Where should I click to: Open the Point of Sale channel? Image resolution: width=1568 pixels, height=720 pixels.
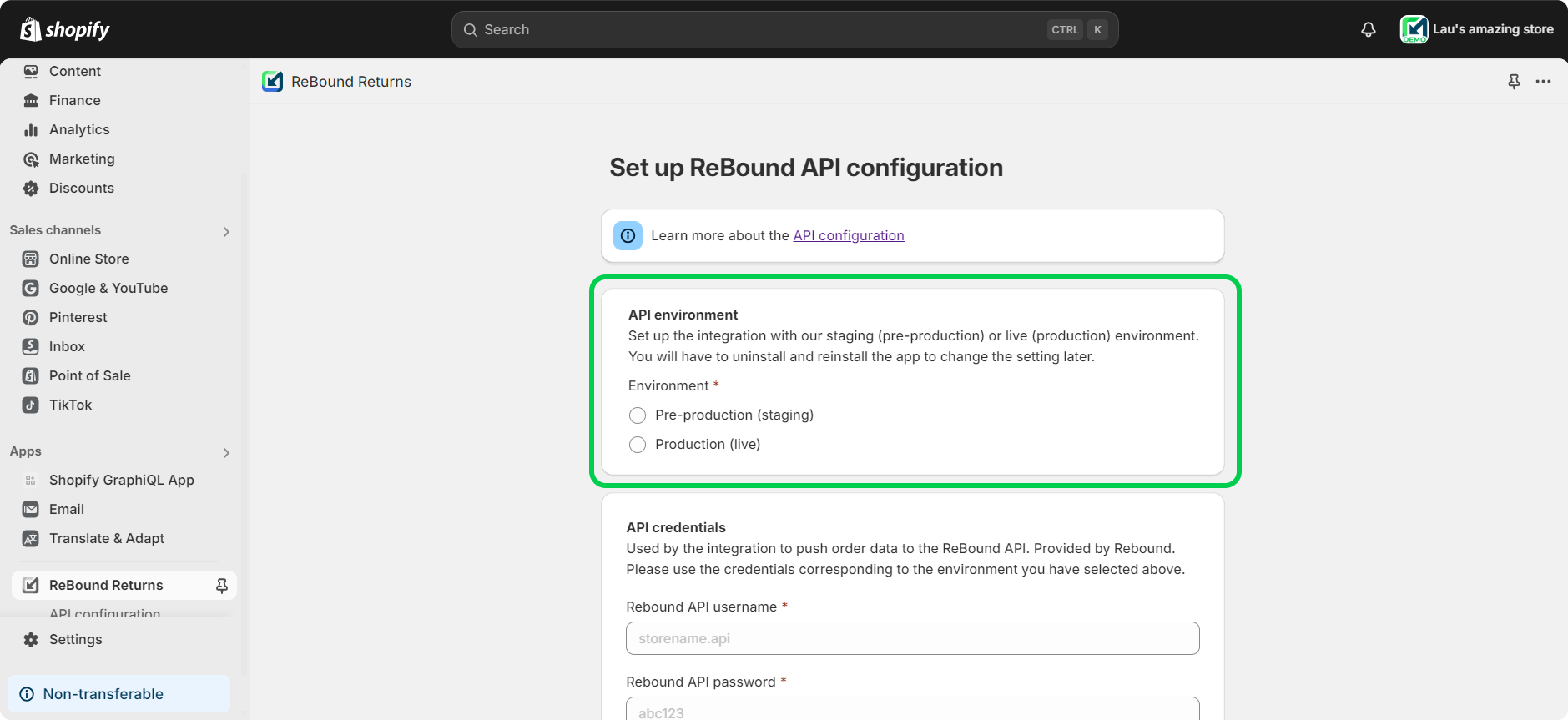point(90,375)
